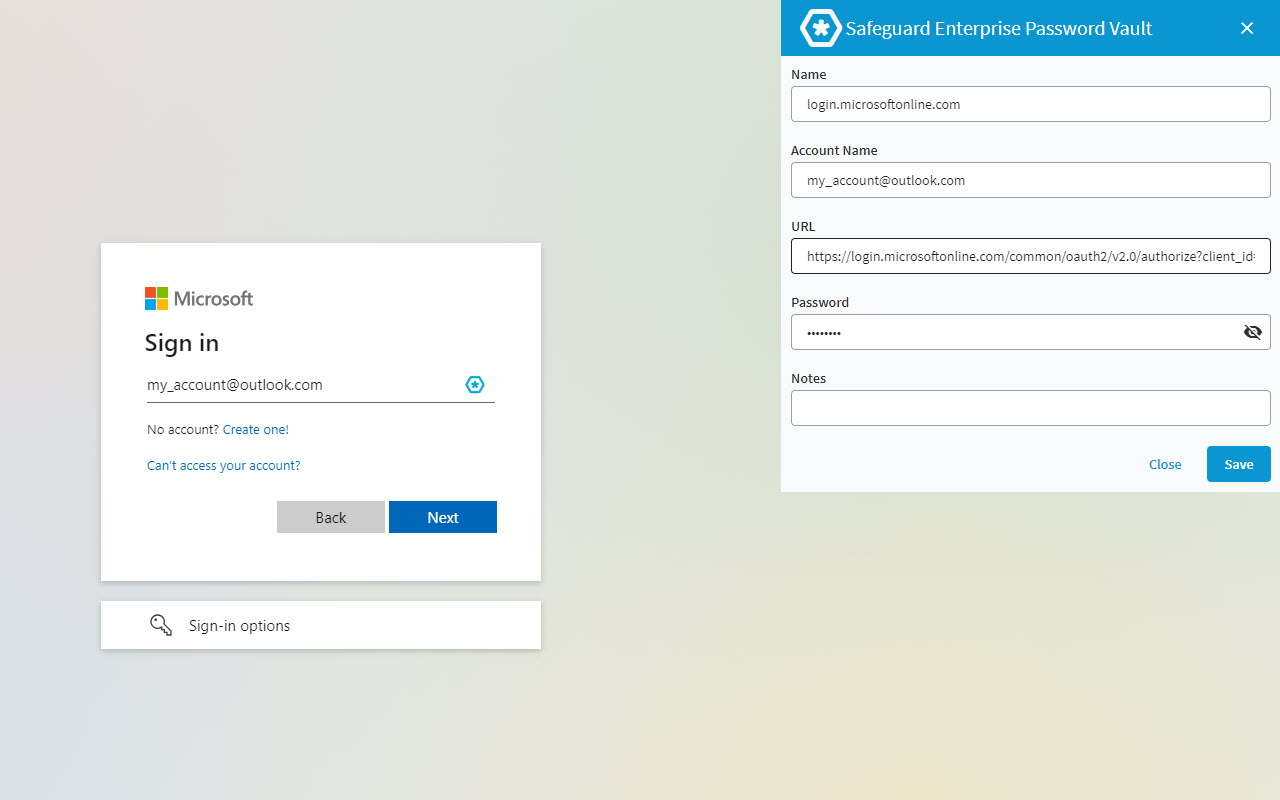Focus the Account Name input field
The width and height of the screenshot is (1280, 800).
click(x=1031, y=180)
